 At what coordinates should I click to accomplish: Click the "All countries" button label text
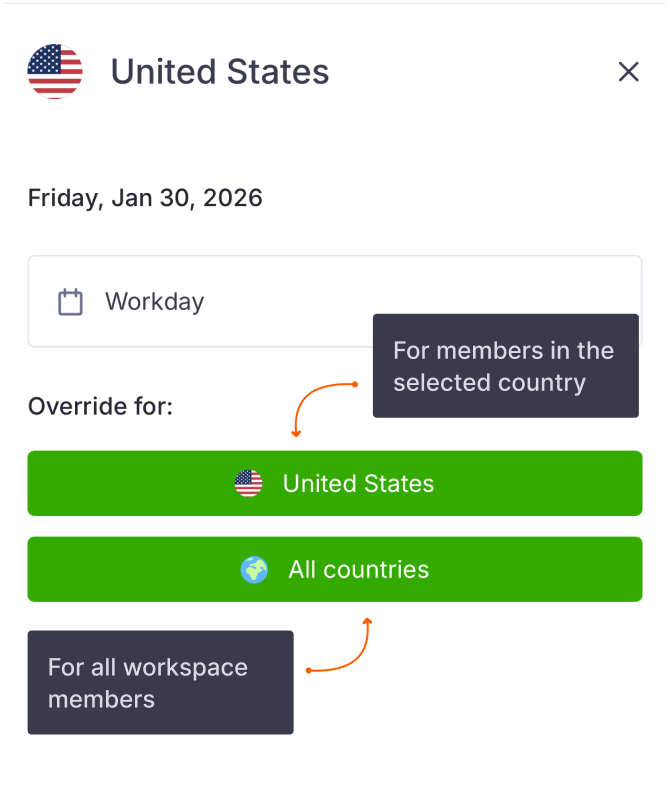[x=358, y=570]
